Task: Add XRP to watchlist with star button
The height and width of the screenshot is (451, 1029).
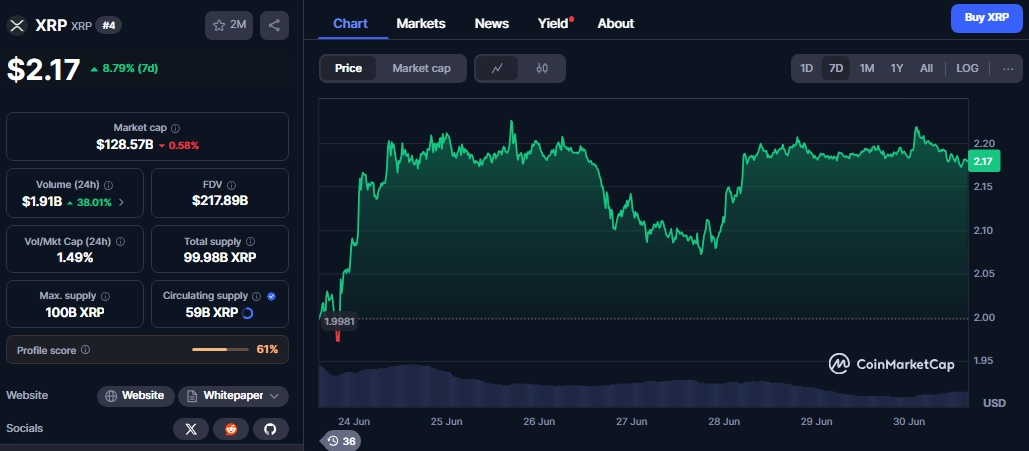Action: 229,26
